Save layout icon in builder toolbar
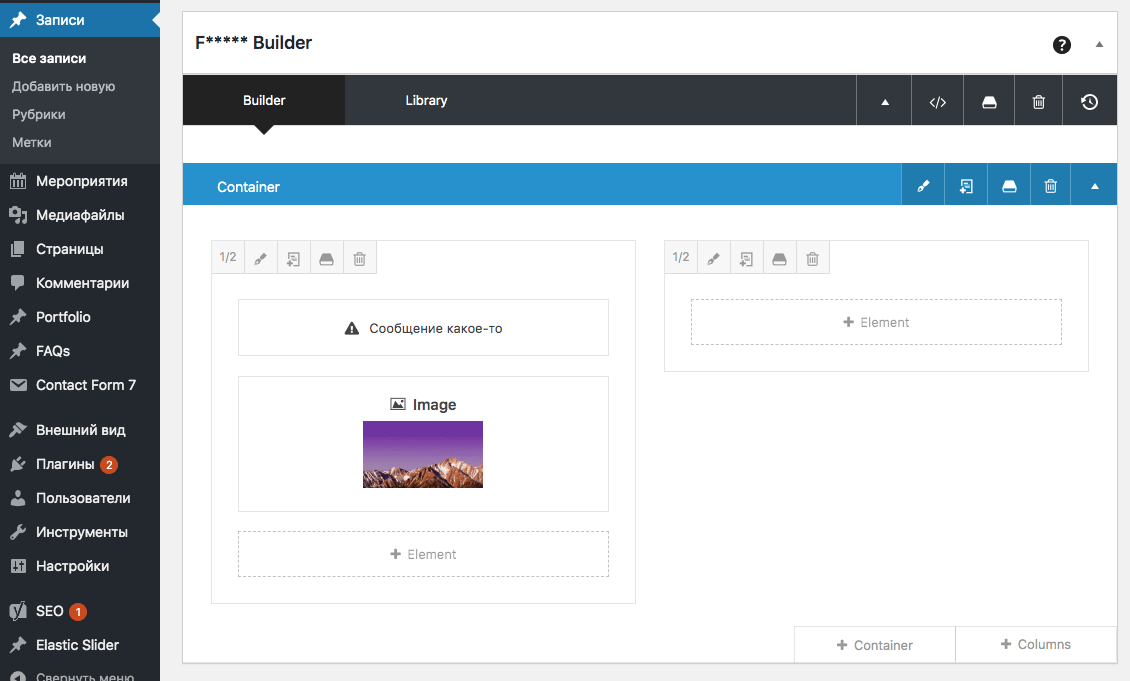Image resolution: width=1130 pixels, height=681 pixels. pos(989,102)
